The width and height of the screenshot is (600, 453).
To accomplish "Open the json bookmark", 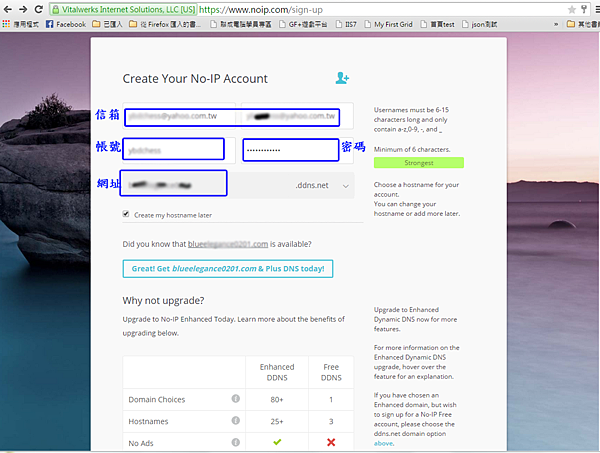I will point(479,24).
